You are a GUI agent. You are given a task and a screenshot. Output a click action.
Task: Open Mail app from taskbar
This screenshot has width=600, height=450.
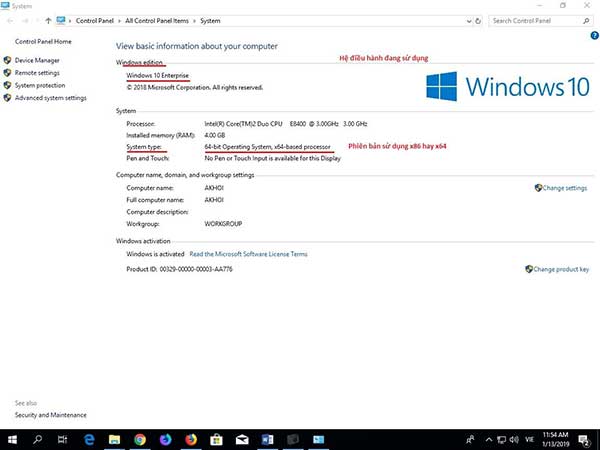242,439
